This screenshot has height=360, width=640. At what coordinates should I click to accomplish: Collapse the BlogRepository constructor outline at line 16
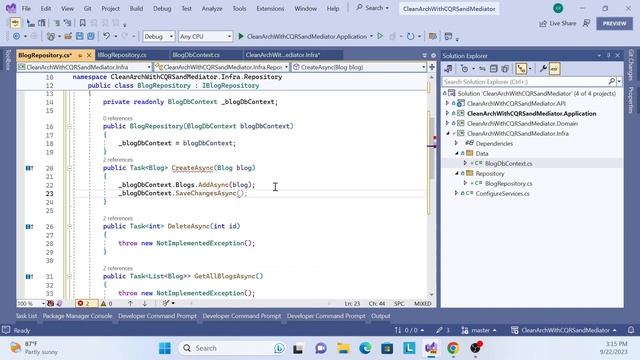tap(69, 126)
